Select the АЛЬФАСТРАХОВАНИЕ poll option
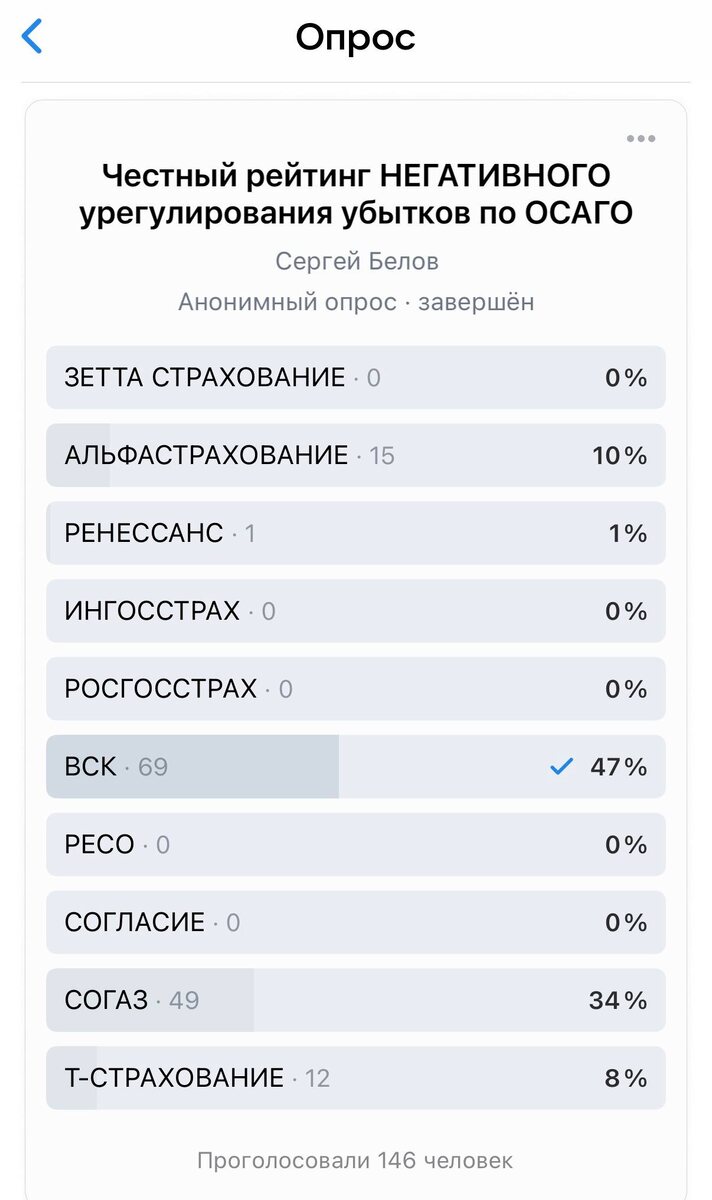This screenshot has width=712, height=1200. tap(356, 455)
